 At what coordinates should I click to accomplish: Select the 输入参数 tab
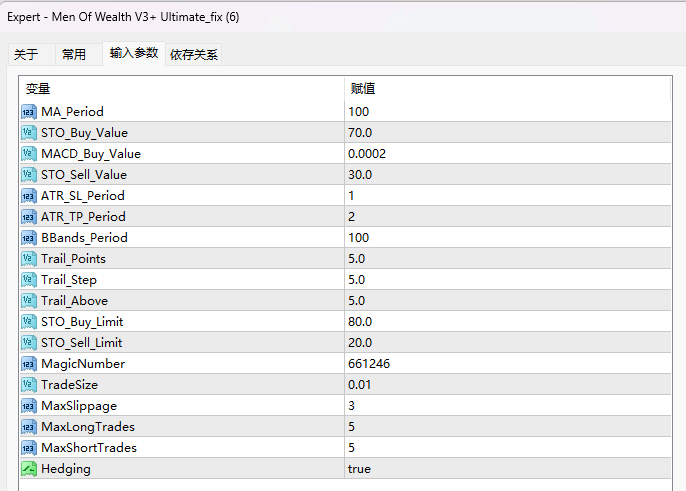coord(133,54)
